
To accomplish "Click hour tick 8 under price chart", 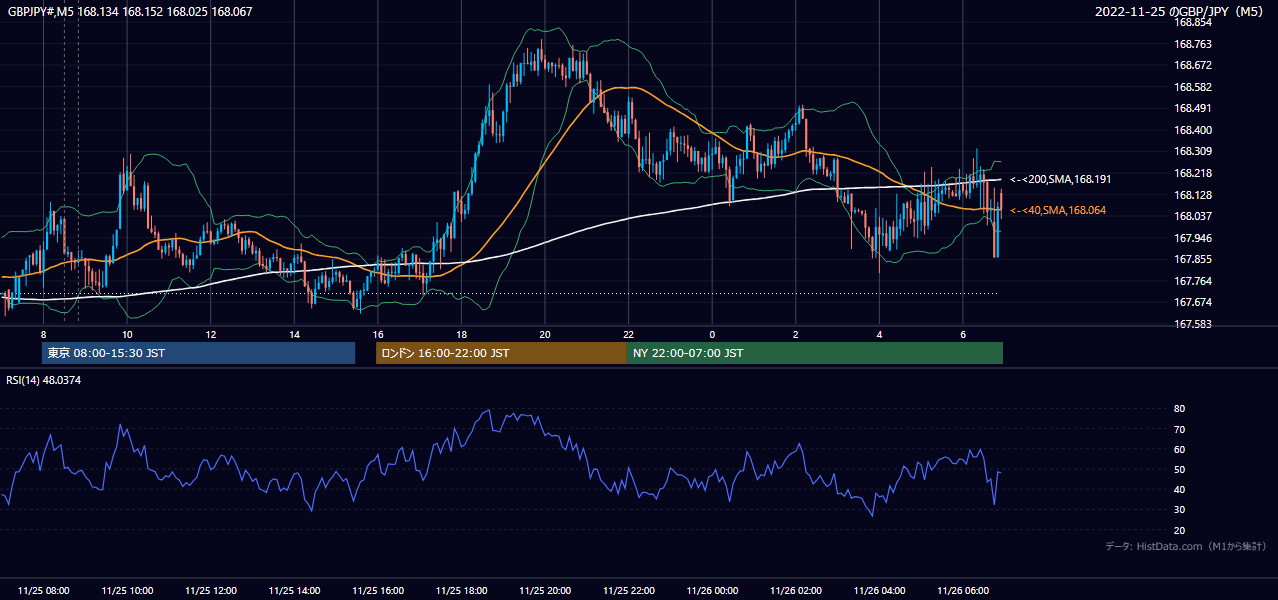I will tap(44, 333).
